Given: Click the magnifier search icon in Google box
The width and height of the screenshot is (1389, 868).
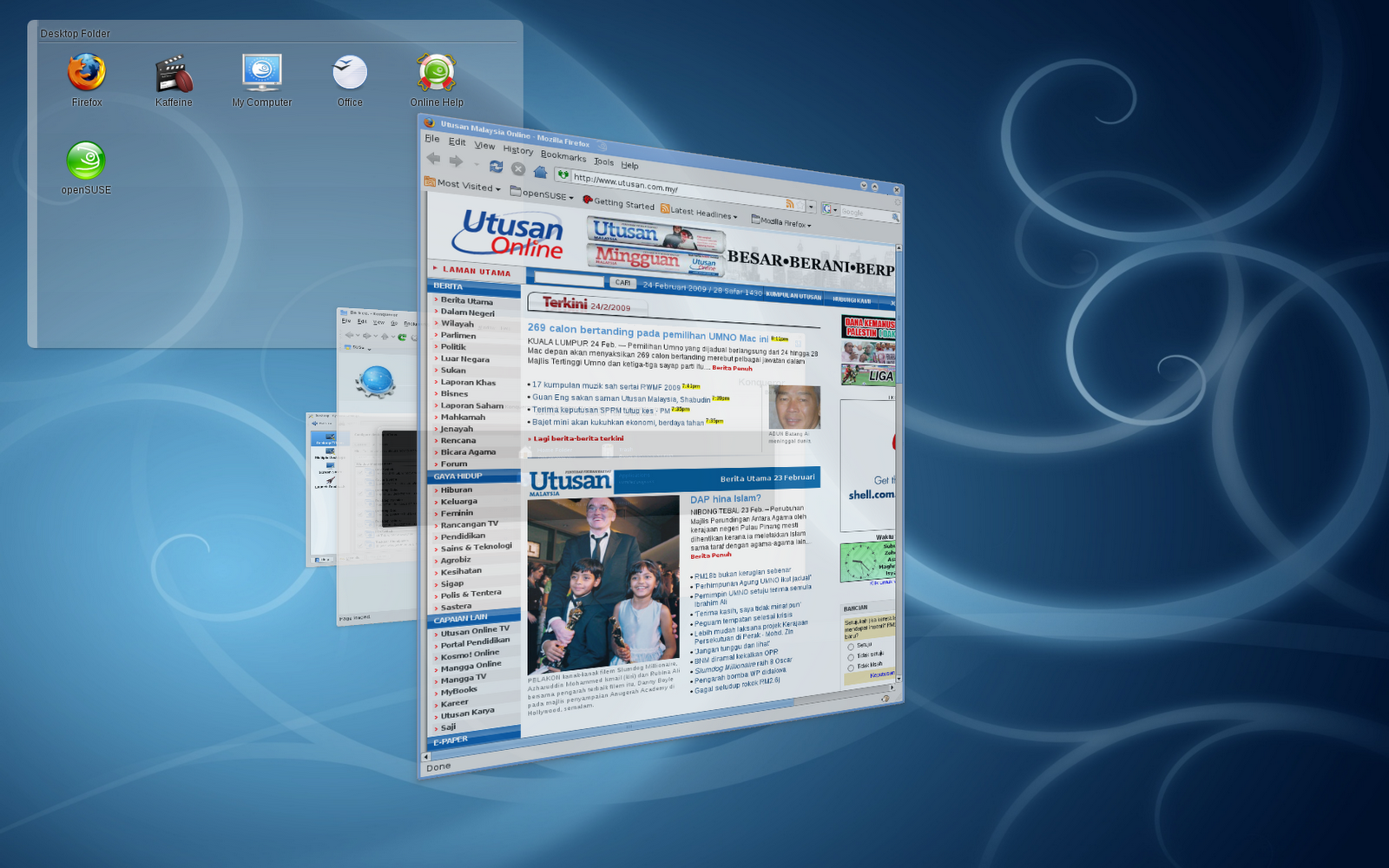Looking at the screenshot, I should (x=895, y=218).
